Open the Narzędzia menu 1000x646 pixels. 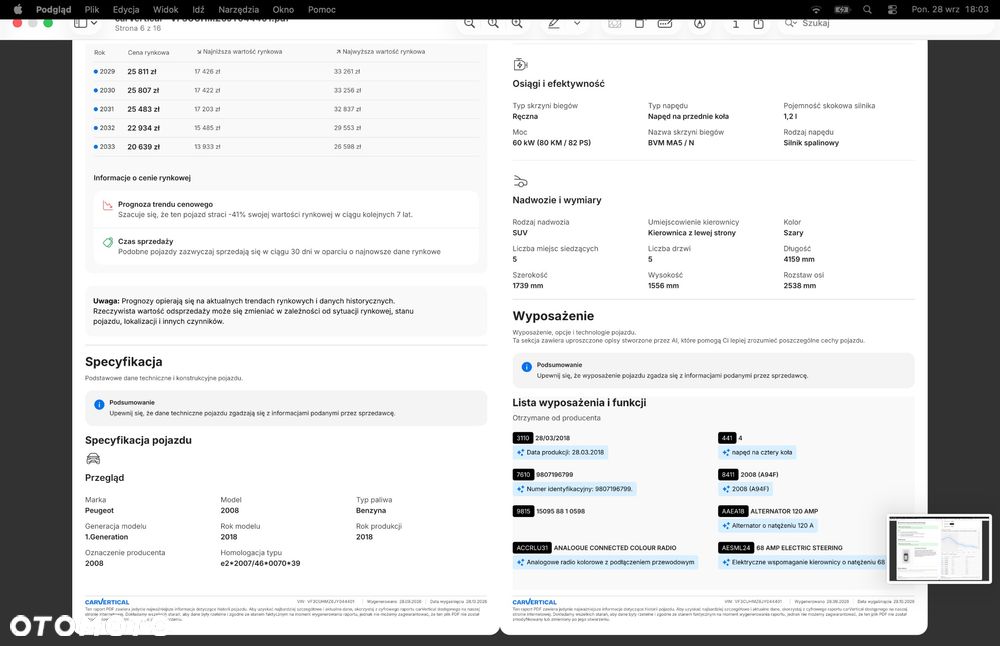click(x=239, y=10)
